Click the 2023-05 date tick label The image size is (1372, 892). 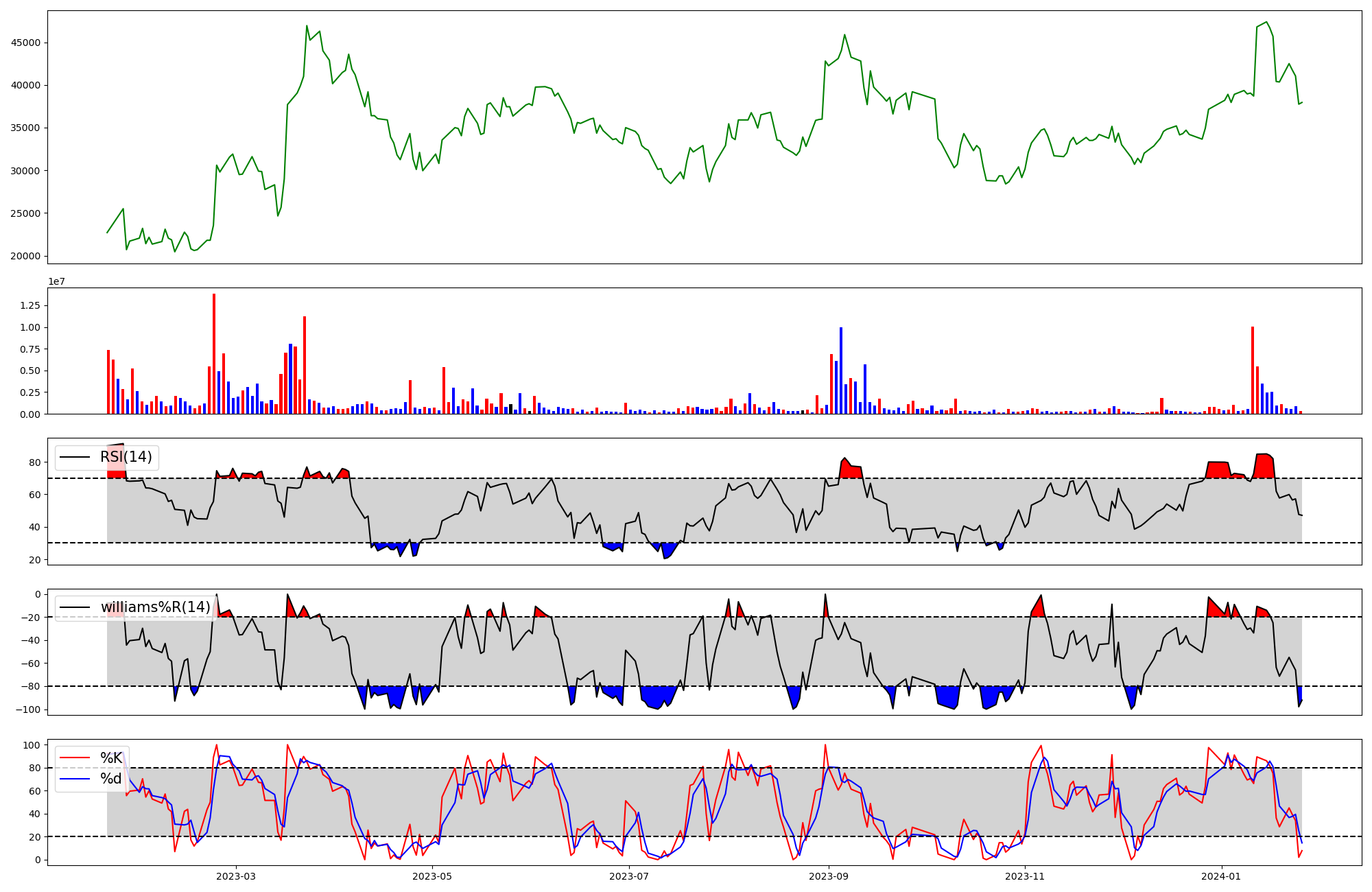(432, 876)
